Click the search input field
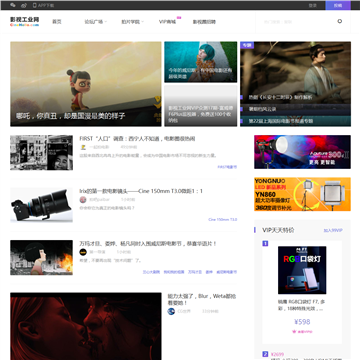 (x=297, y=22)
